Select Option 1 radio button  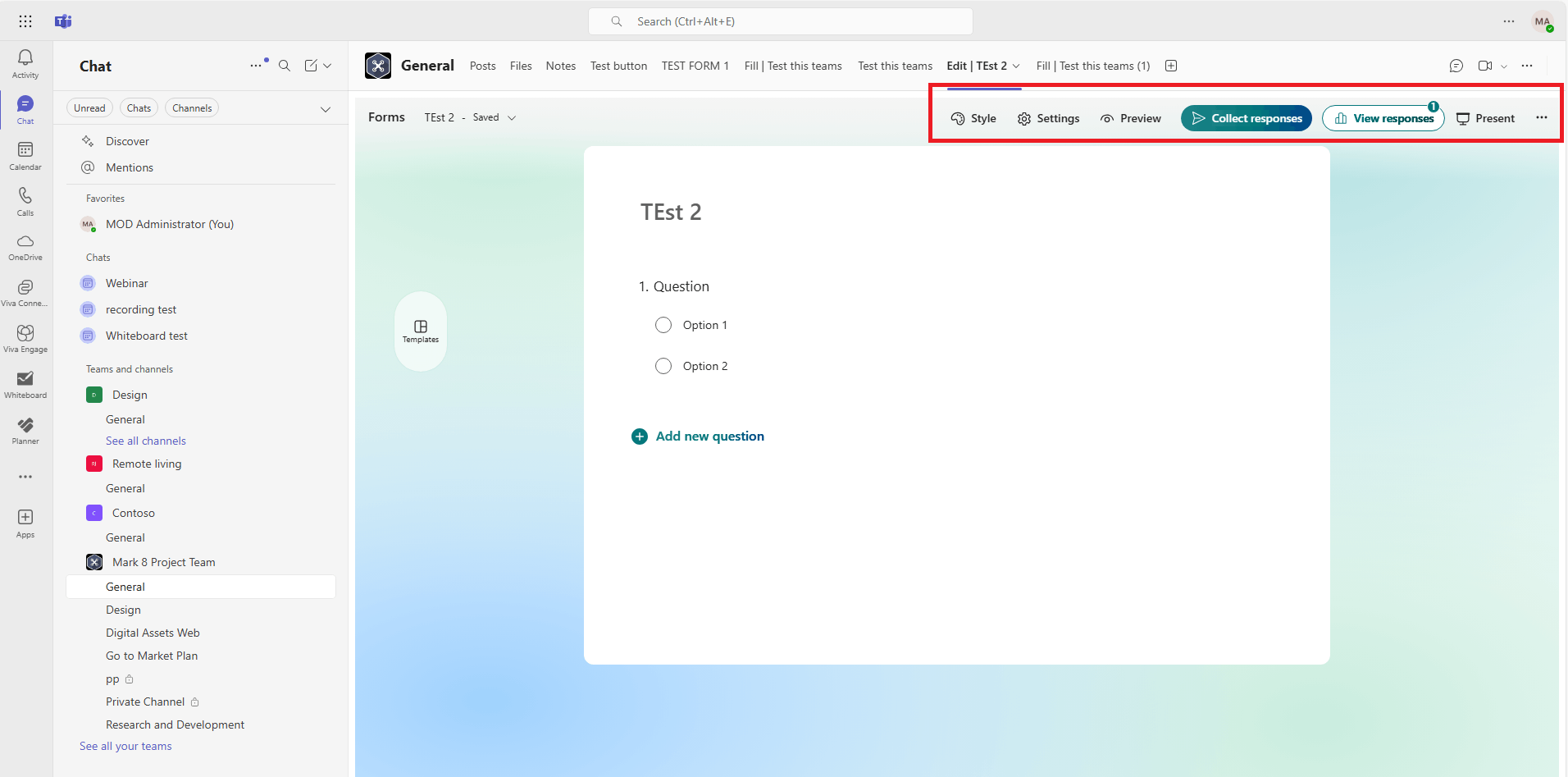click(663, 325)
